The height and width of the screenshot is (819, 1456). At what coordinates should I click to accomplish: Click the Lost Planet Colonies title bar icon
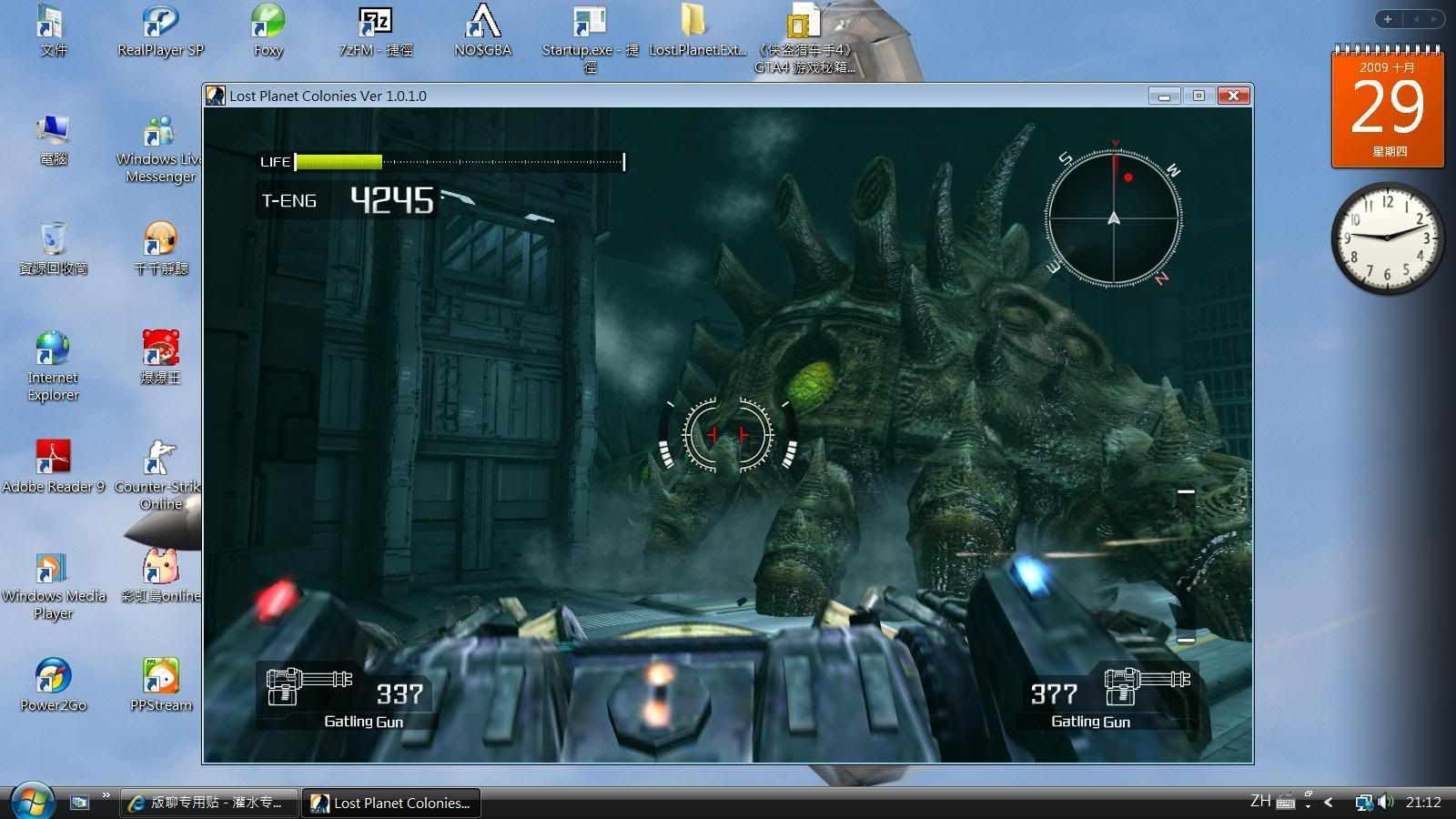216,96
